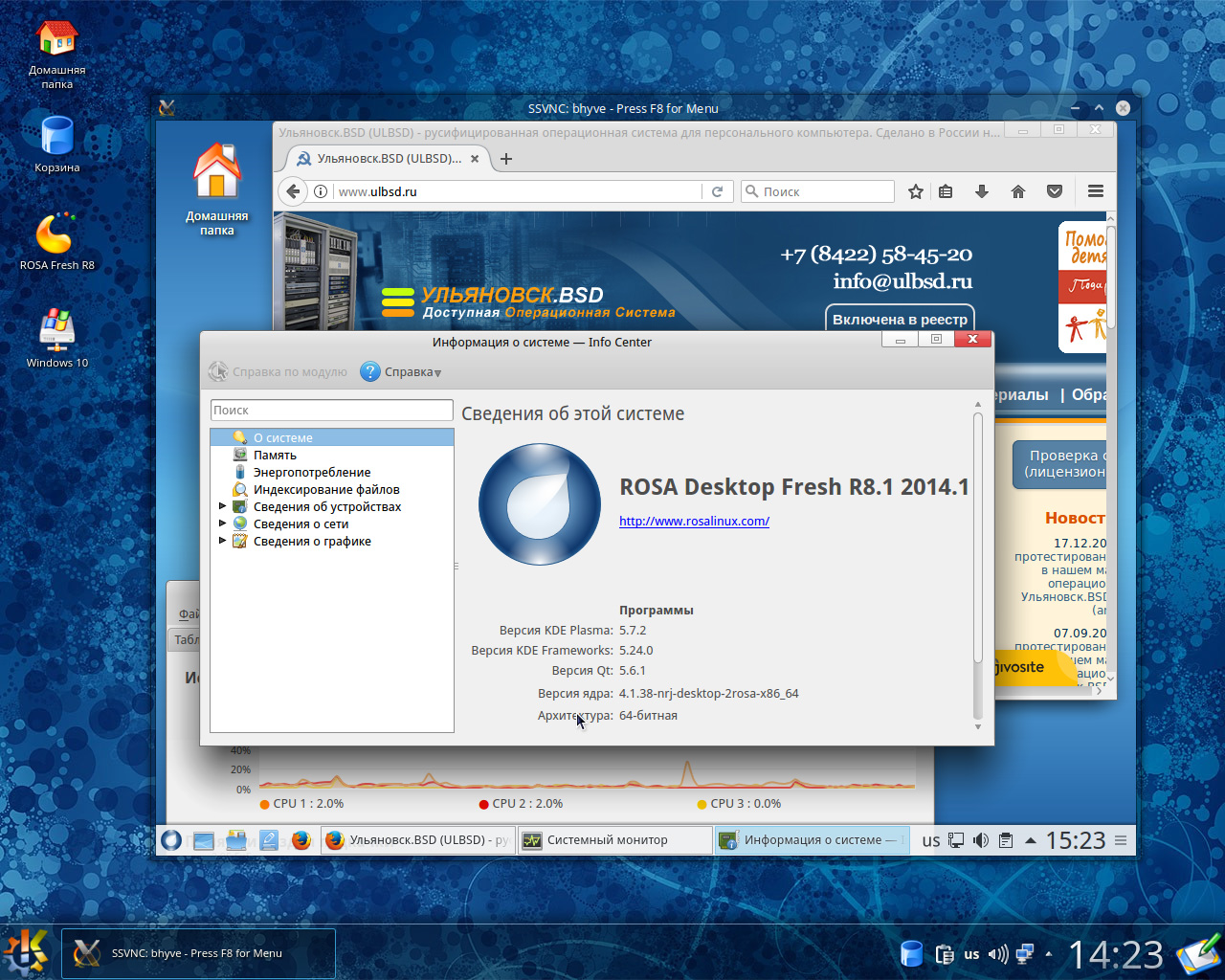Open the host clipboard tray icon
Screen dimensions: 1225x980
coord(945,954)
